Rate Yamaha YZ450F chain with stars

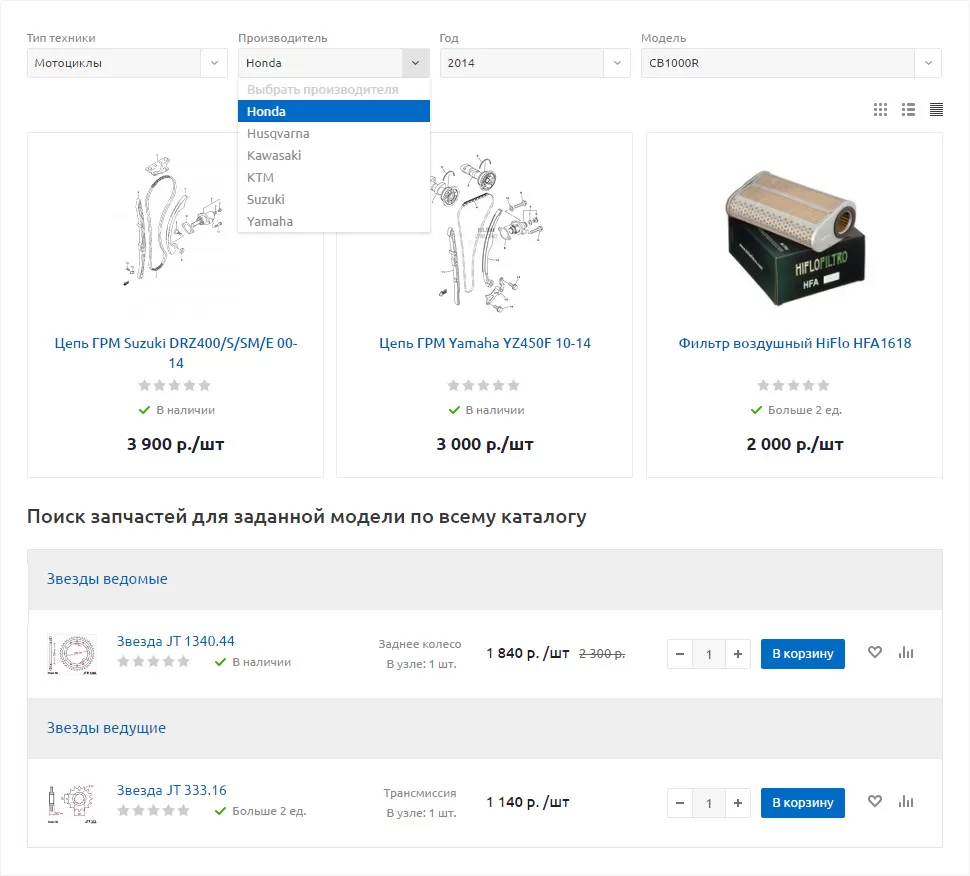(x=484, y=385)
